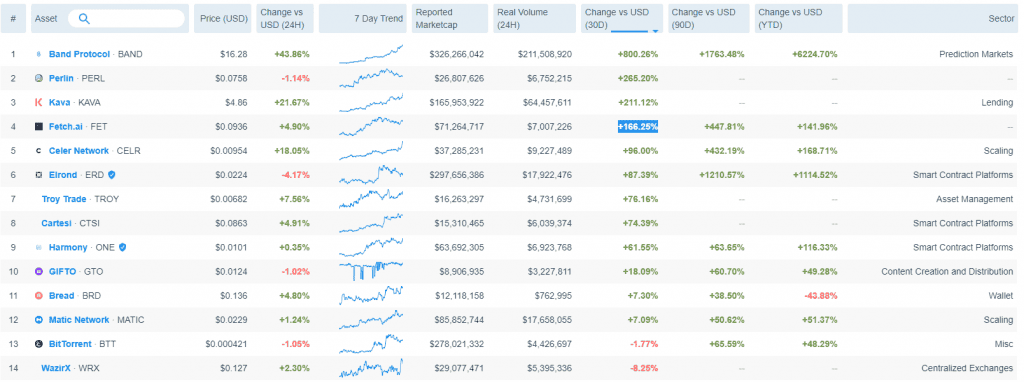Open the Harmony asset link

coord(68,247)
